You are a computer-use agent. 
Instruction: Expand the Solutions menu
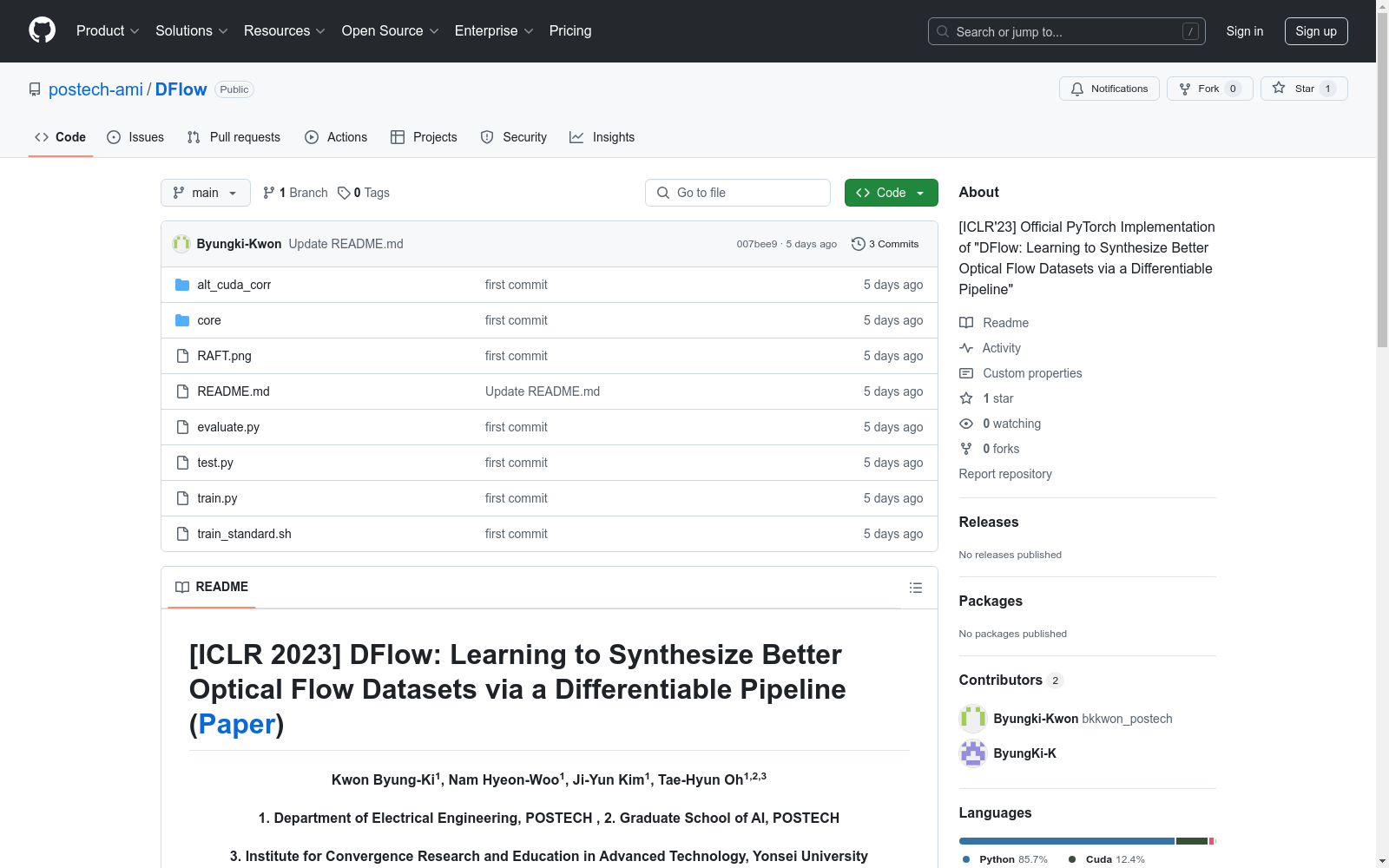click(192, 31)
